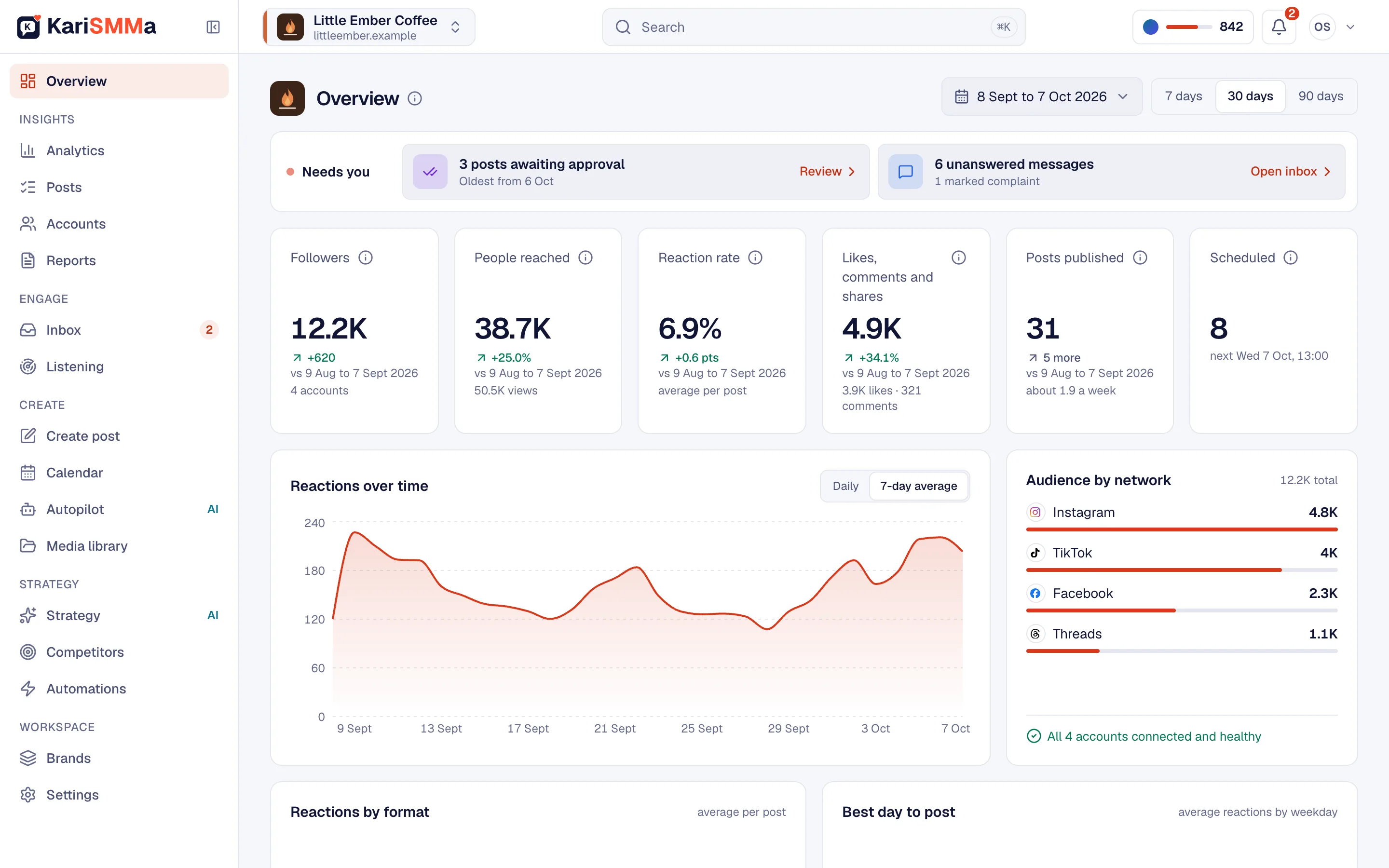This screenshot has width=1389, height=868.
Task: Go to Inbox in the sidebar
Action: point(119,330)
